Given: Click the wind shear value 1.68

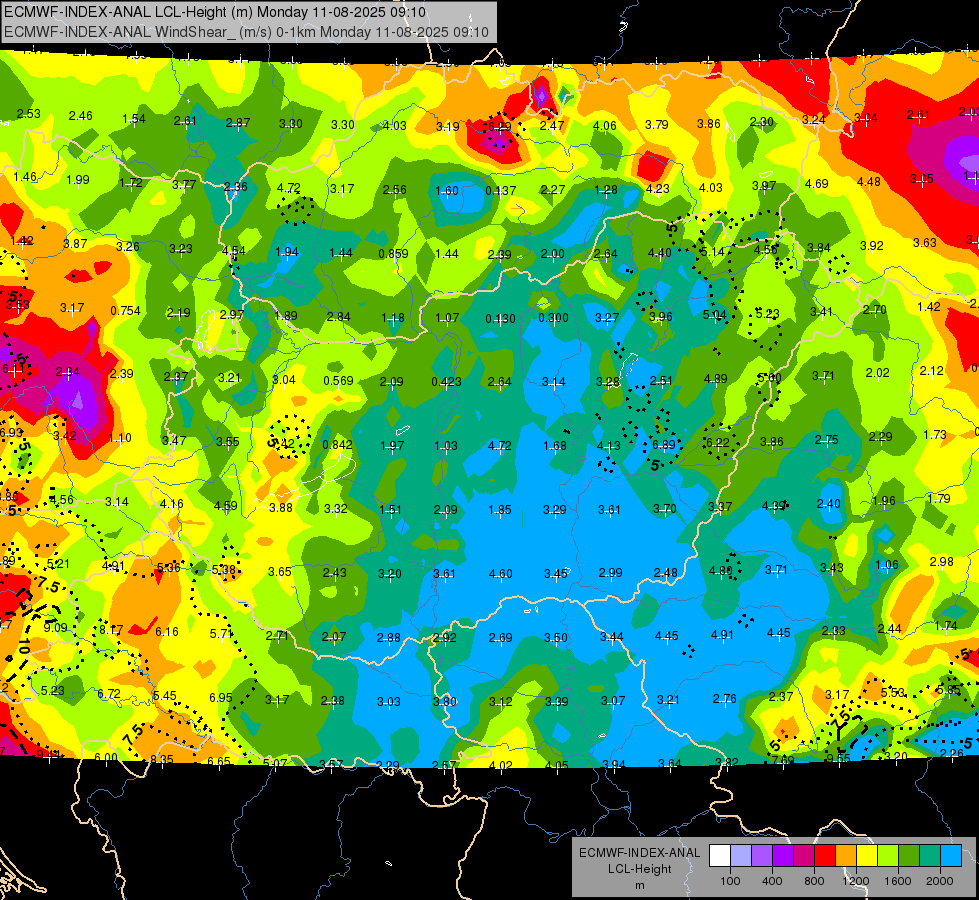Looking at the screenshot, I should tap(554, 445).
